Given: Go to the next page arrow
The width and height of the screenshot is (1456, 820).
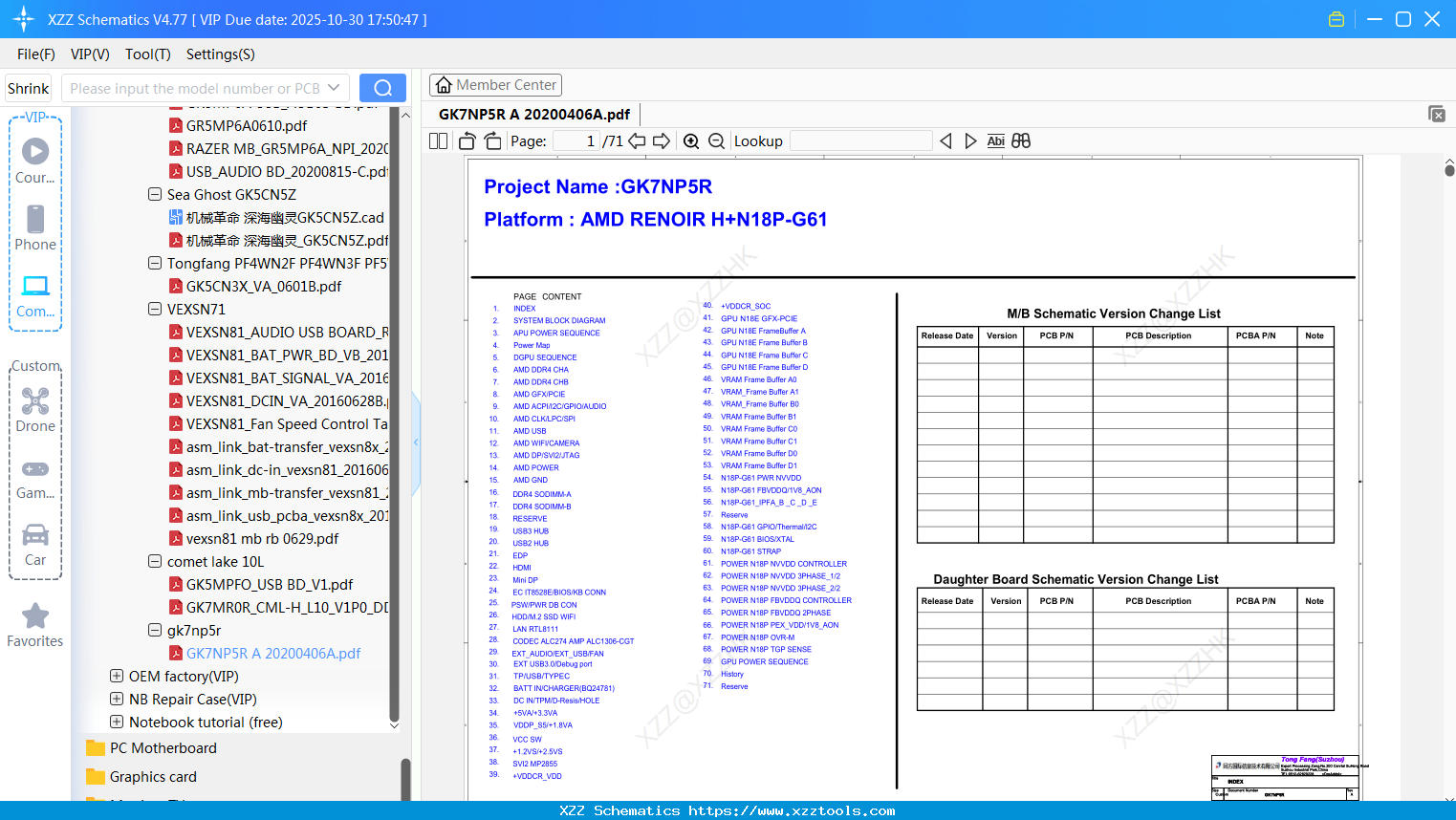Looking at the screenshot, I should 662,140.
